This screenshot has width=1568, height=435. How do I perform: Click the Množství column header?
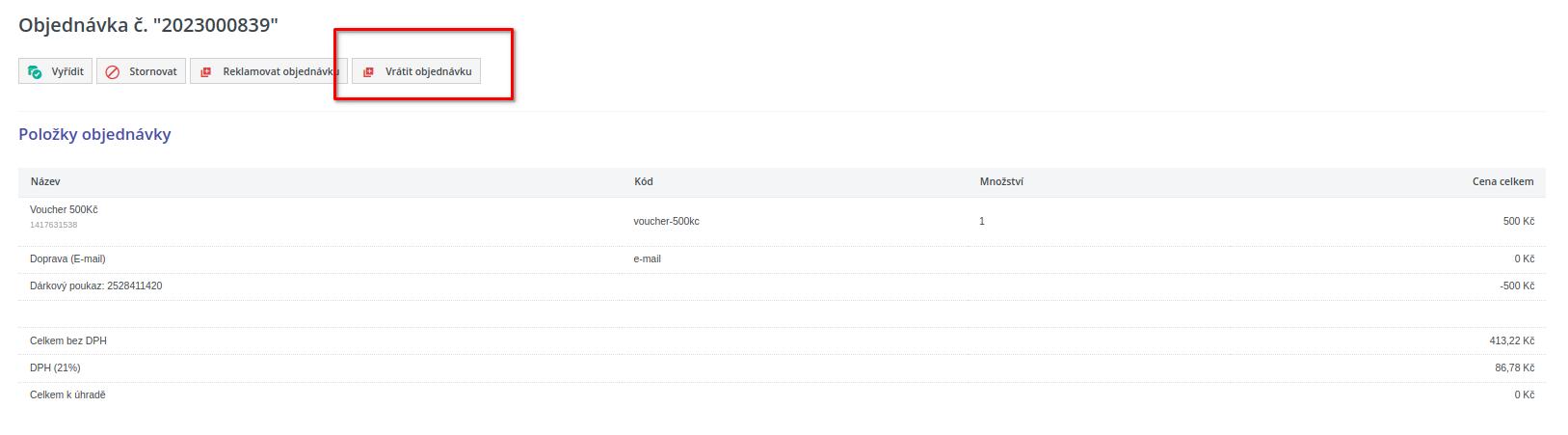tap(1001, 181)
